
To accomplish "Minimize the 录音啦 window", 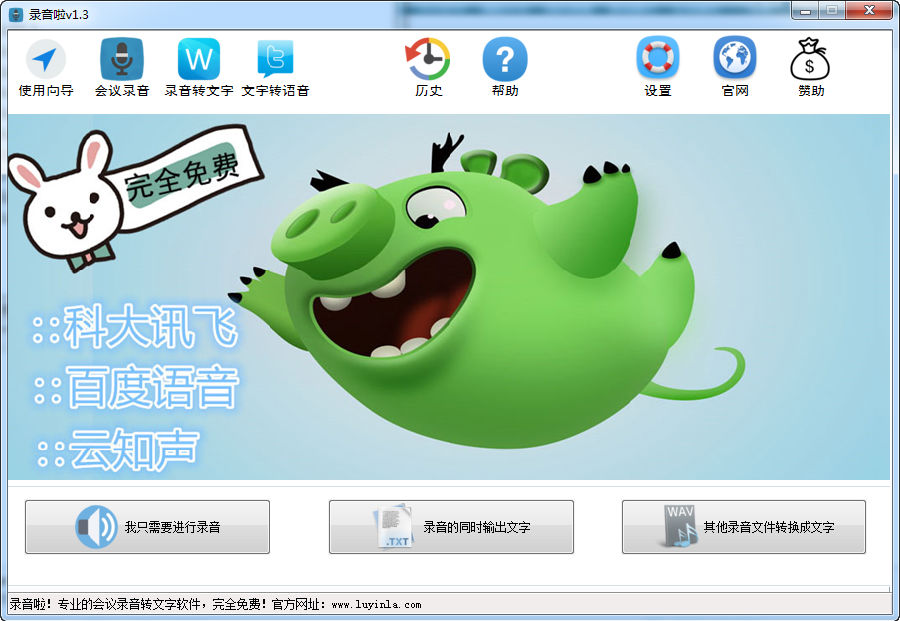I will pos(805,11).
